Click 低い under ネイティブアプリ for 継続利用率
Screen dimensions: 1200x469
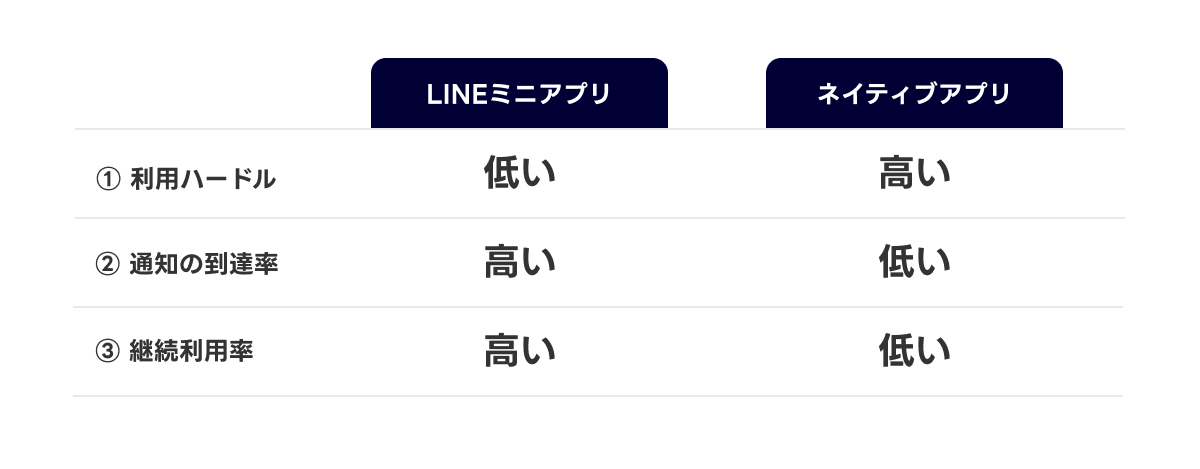914,350
